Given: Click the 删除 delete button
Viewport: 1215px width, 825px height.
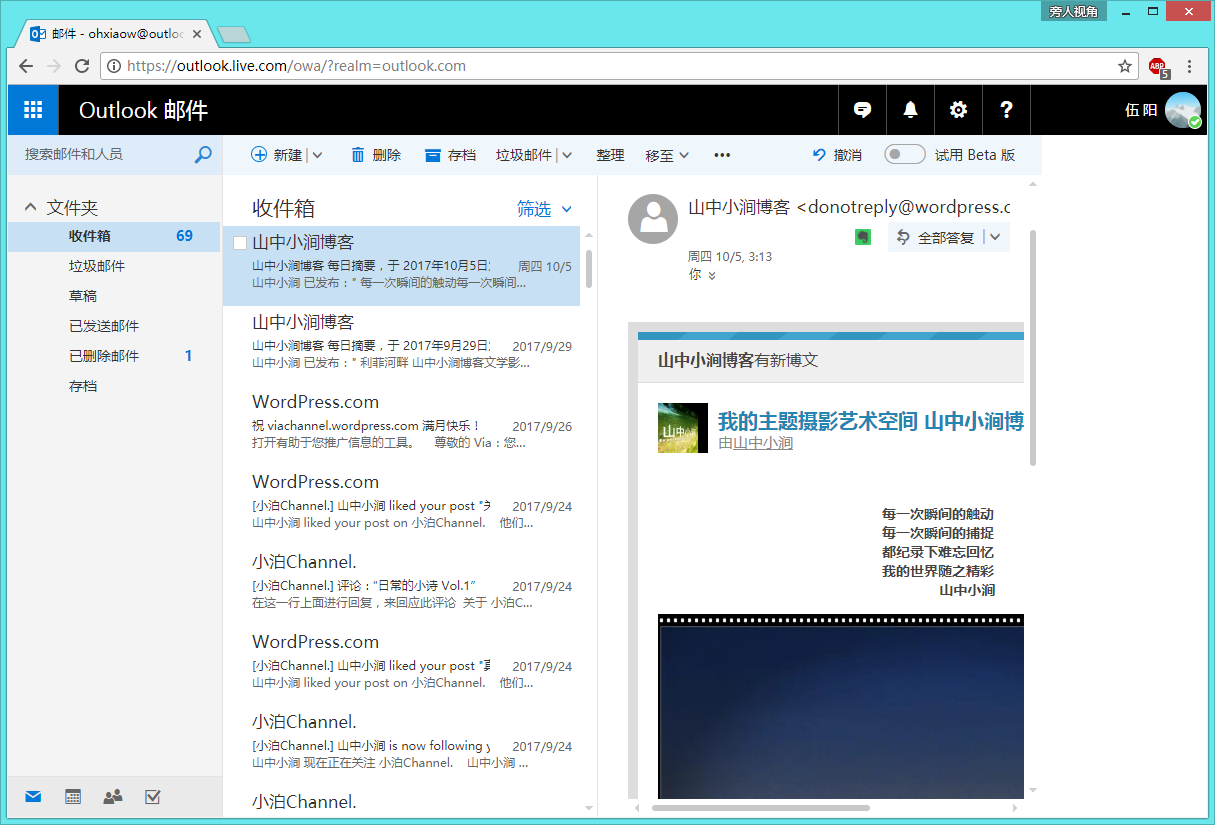Looking at the screenshot, I should click(x=376, y=155).
